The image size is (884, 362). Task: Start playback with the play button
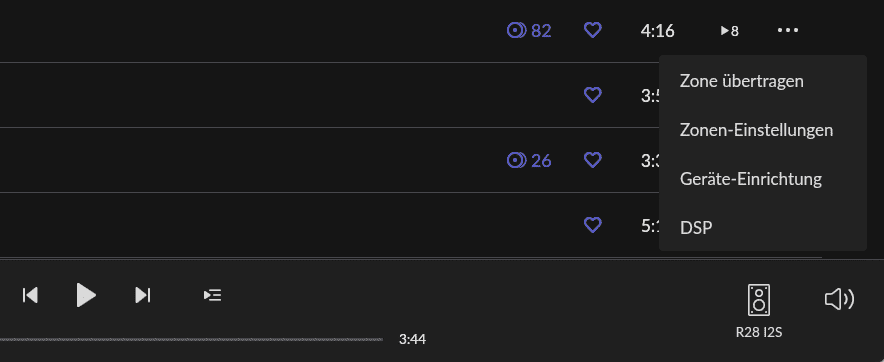86,295
